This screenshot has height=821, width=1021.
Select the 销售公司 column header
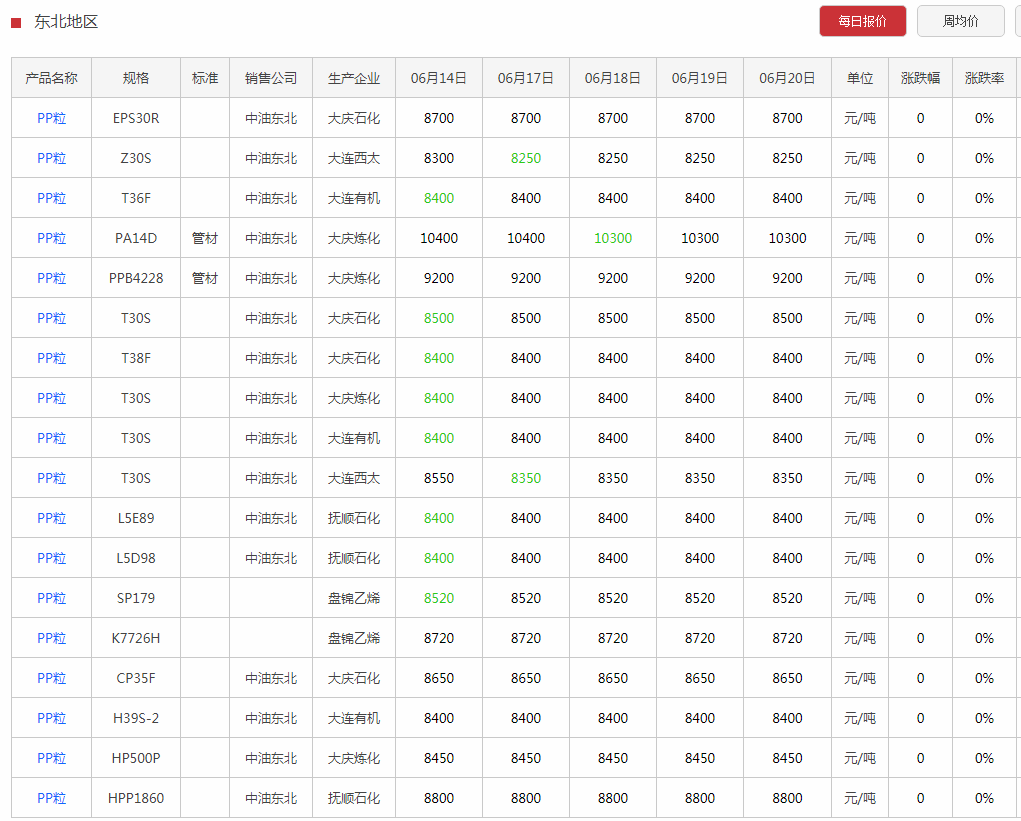pyautogui.click(x=271, y=78)
